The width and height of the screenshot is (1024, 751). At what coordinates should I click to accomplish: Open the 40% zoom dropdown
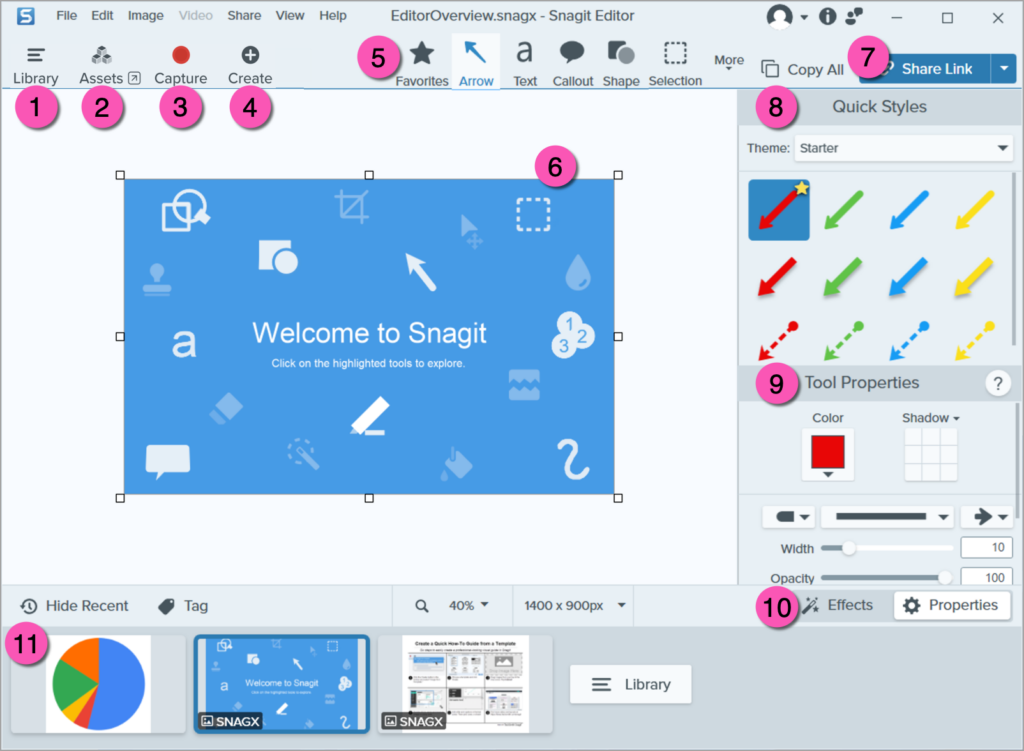[x=468, y=605]
